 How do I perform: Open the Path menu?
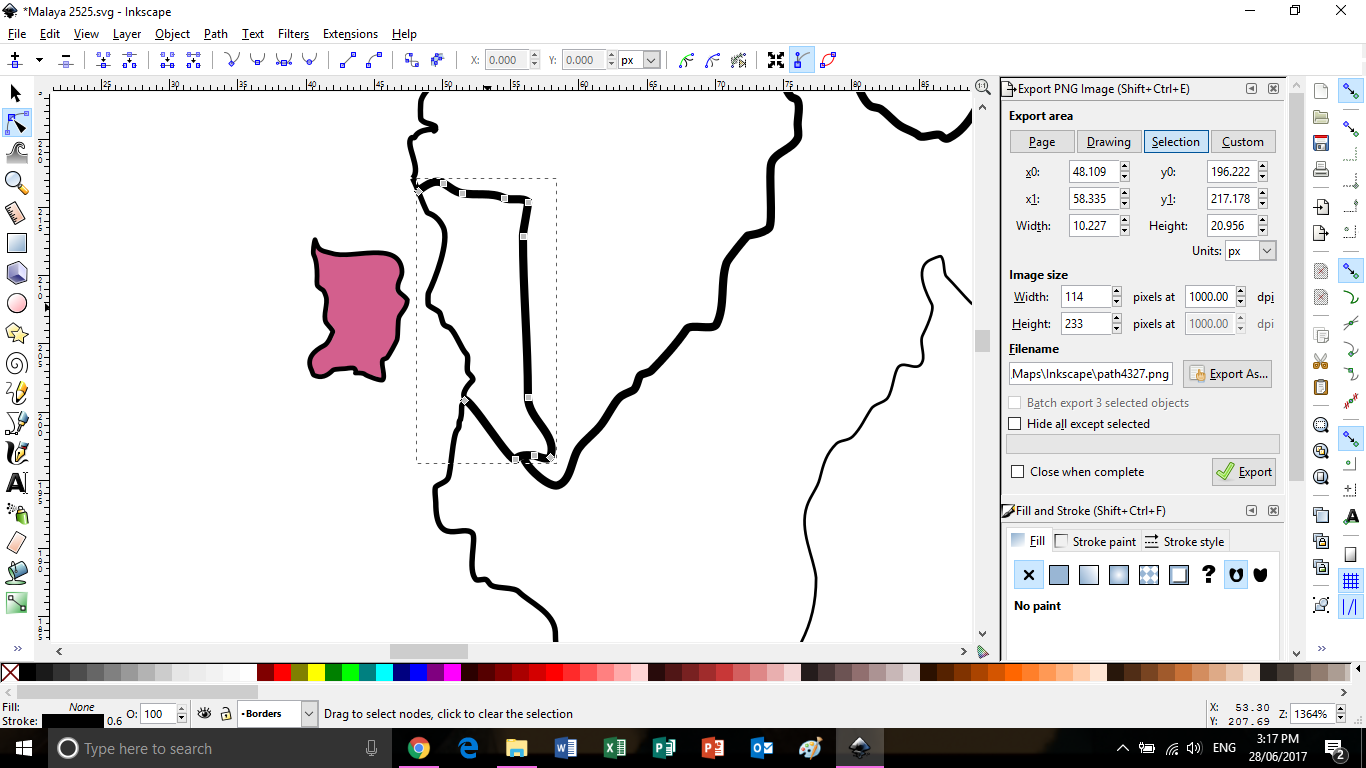[216, 34]
